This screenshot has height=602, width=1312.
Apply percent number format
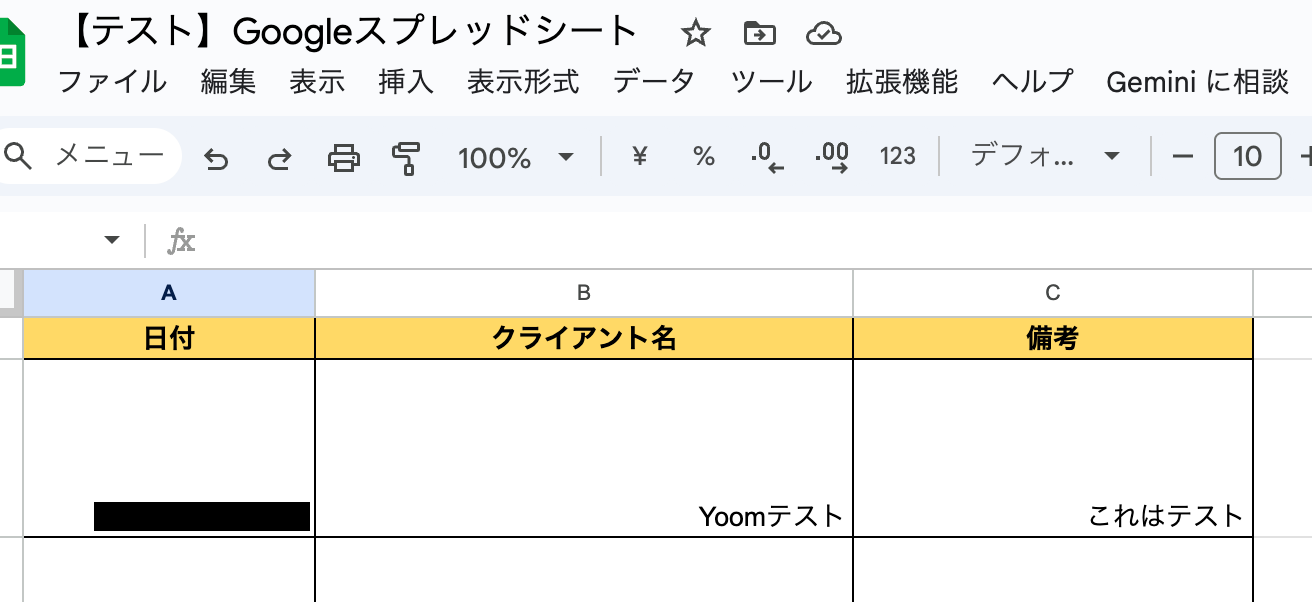(704, 157)
